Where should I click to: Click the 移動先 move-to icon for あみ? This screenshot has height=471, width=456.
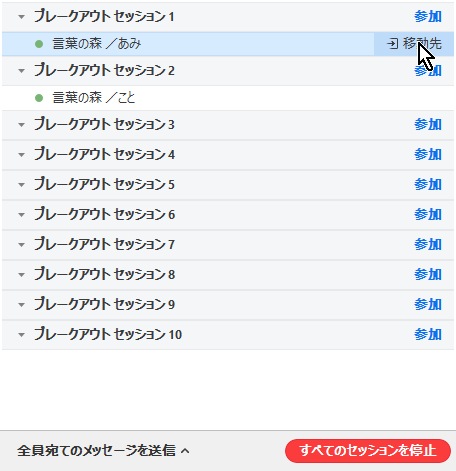point(392,44)
